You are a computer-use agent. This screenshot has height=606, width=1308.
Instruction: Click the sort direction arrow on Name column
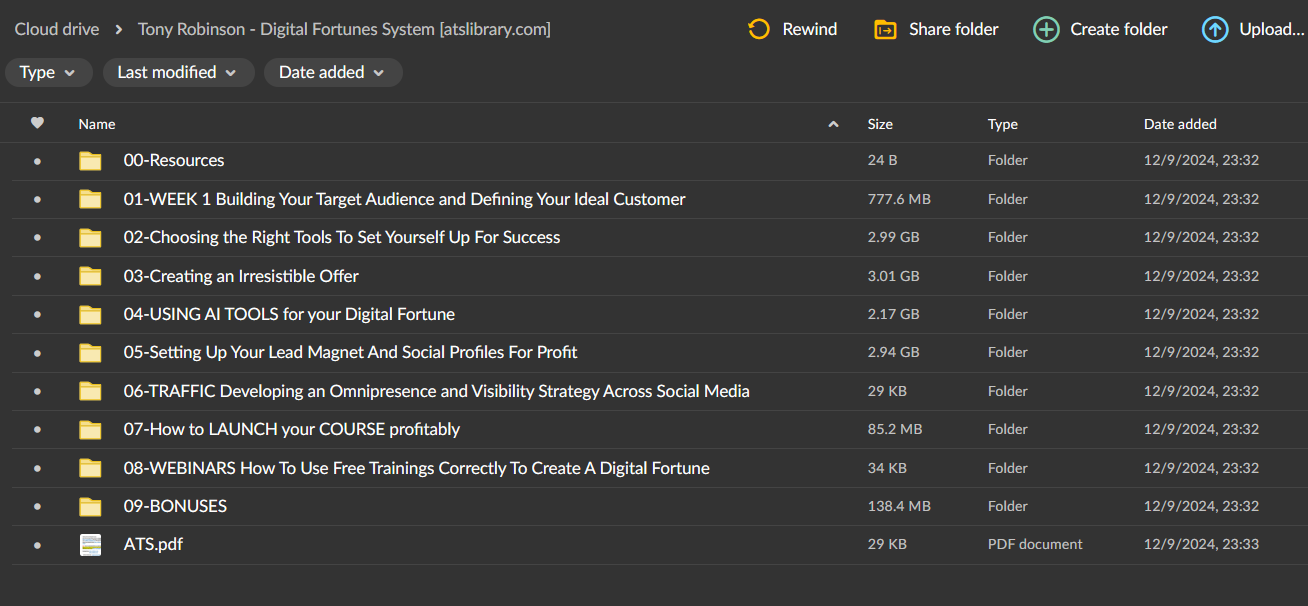point(833,124)
